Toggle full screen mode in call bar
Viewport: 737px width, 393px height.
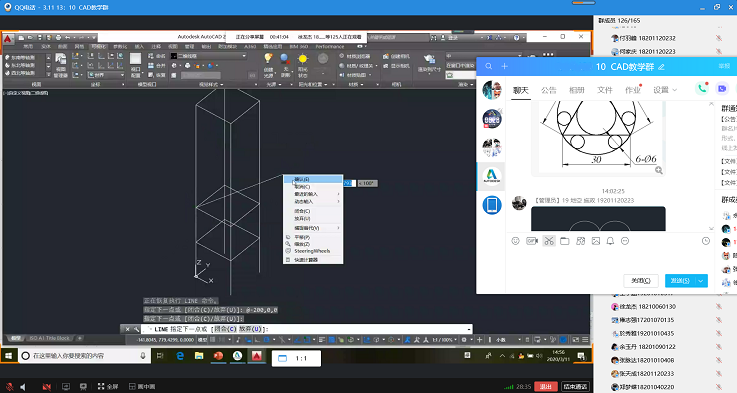click(x=108, y=386)
